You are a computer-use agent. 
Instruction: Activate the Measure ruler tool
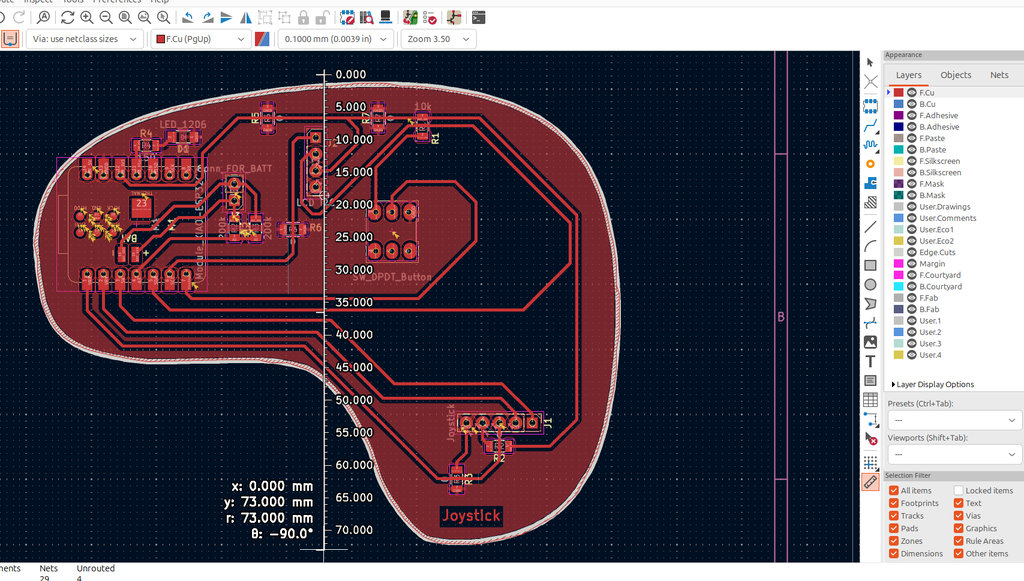(870, 482)
